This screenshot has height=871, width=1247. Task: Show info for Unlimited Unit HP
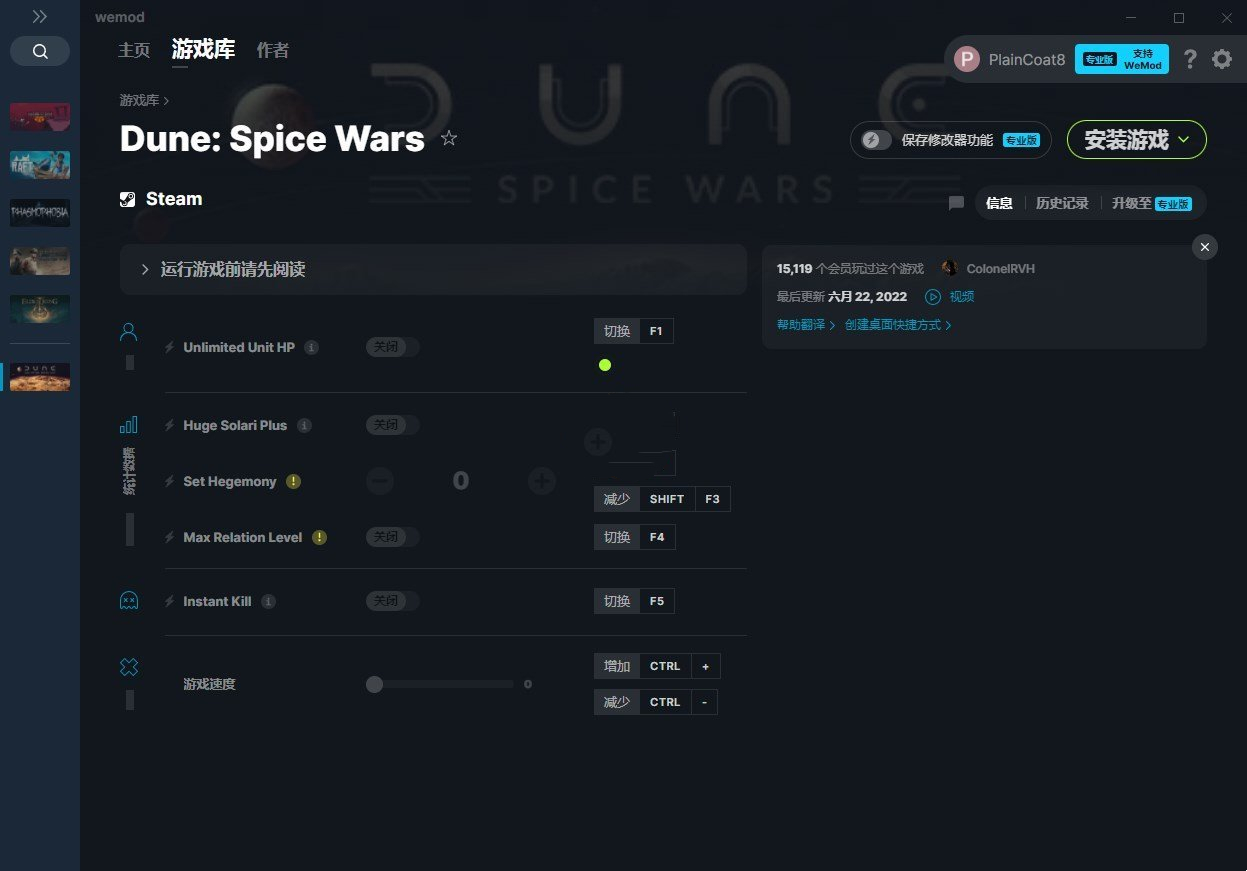pyautogui.click(x=311, y=347)
